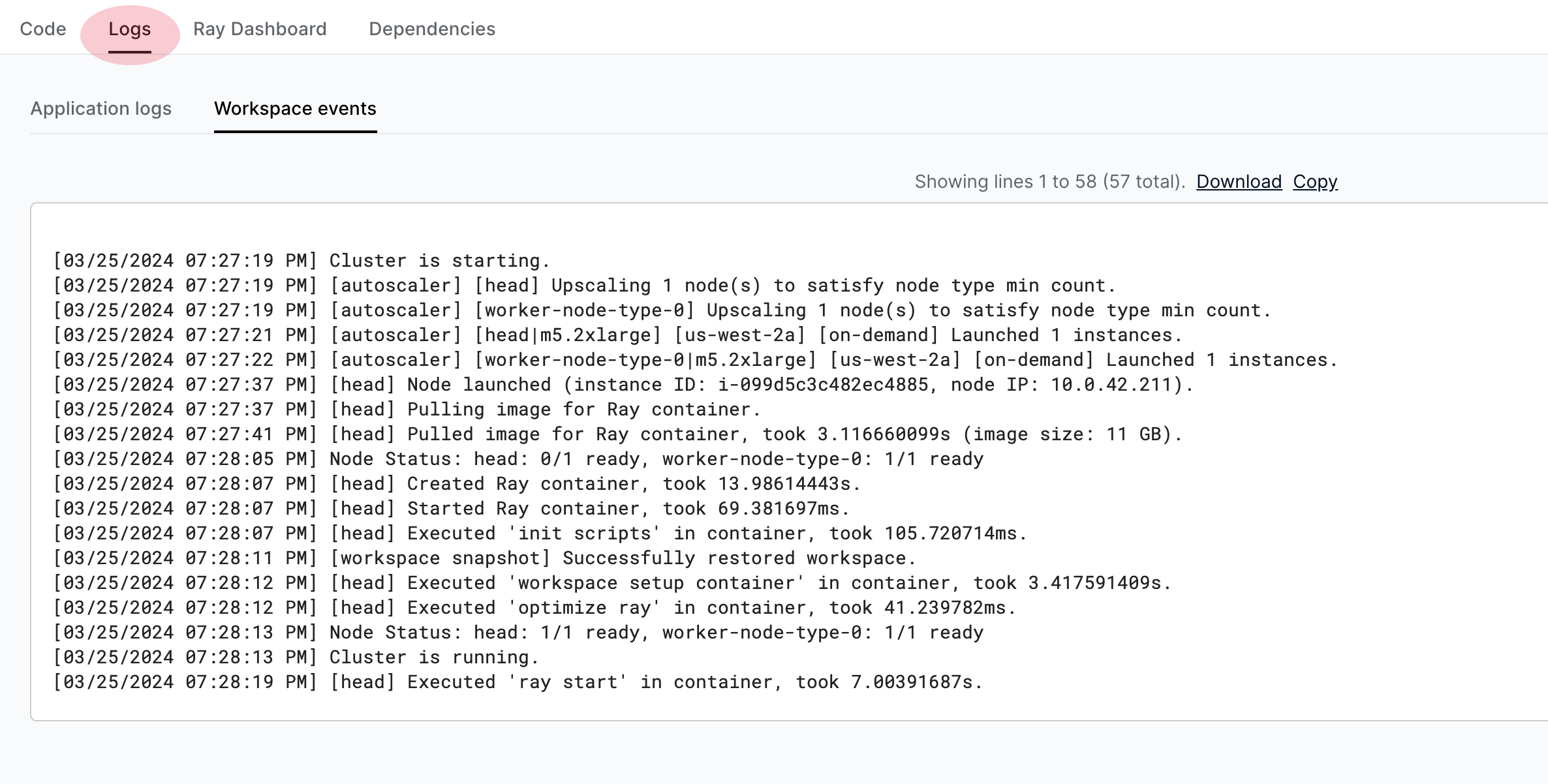Click the 'Cluster is running' log line
Screen dimensions: 1548x784
click(x=296, y=657)
